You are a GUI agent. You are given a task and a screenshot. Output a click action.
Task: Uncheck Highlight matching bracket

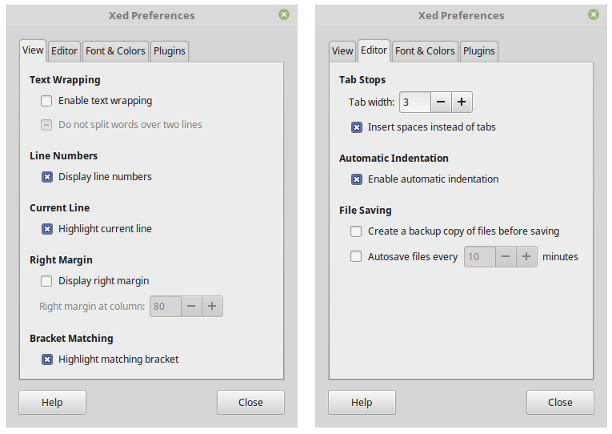(x=47, y=359)
